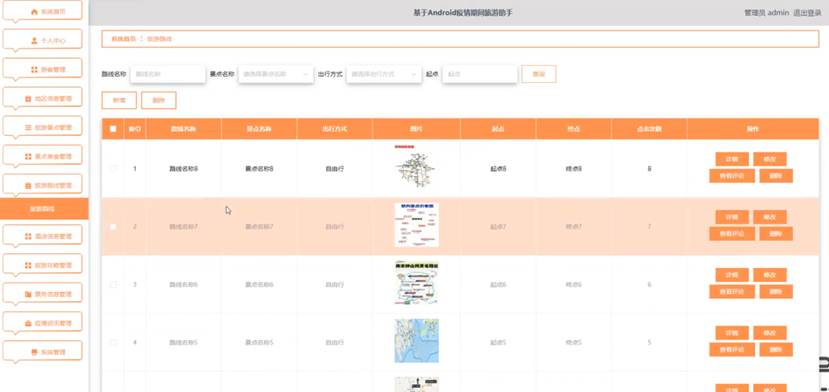Click the list icon beside 旅游景点管理
This screenshot has width=829, height=392.
click(x=28, y=127)
